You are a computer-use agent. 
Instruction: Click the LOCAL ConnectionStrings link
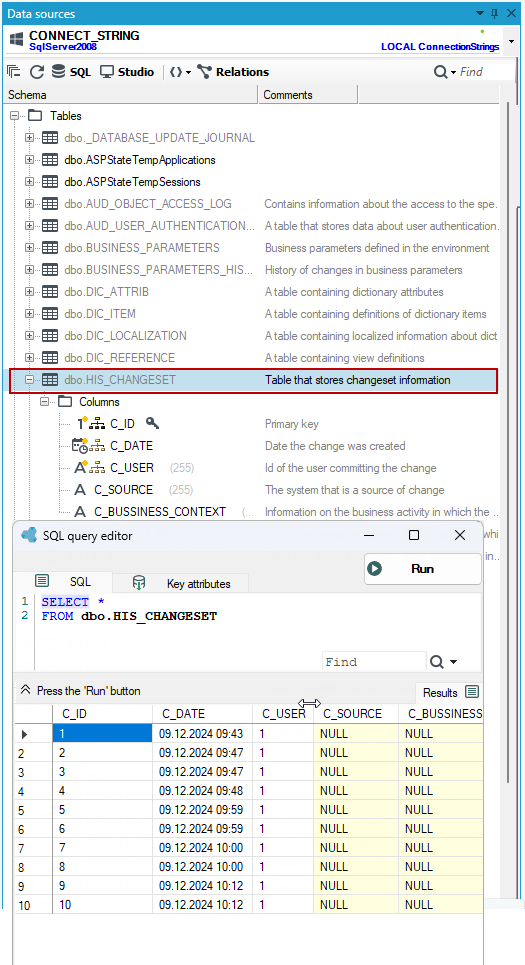point(440,47)
